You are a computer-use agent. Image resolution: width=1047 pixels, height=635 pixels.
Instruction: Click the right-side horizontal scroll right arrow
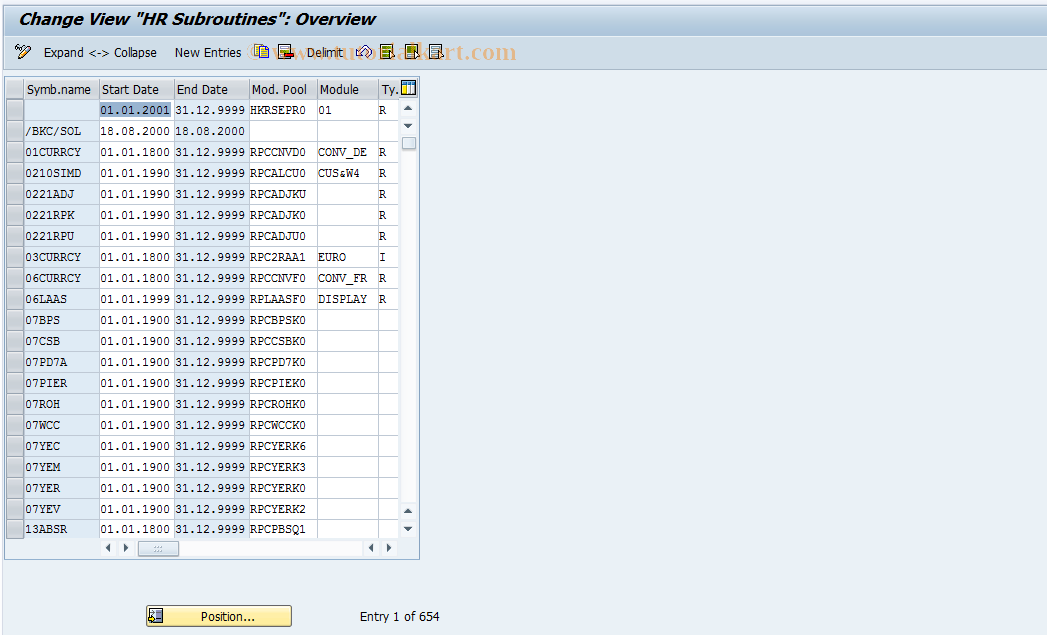coord(389,548)
